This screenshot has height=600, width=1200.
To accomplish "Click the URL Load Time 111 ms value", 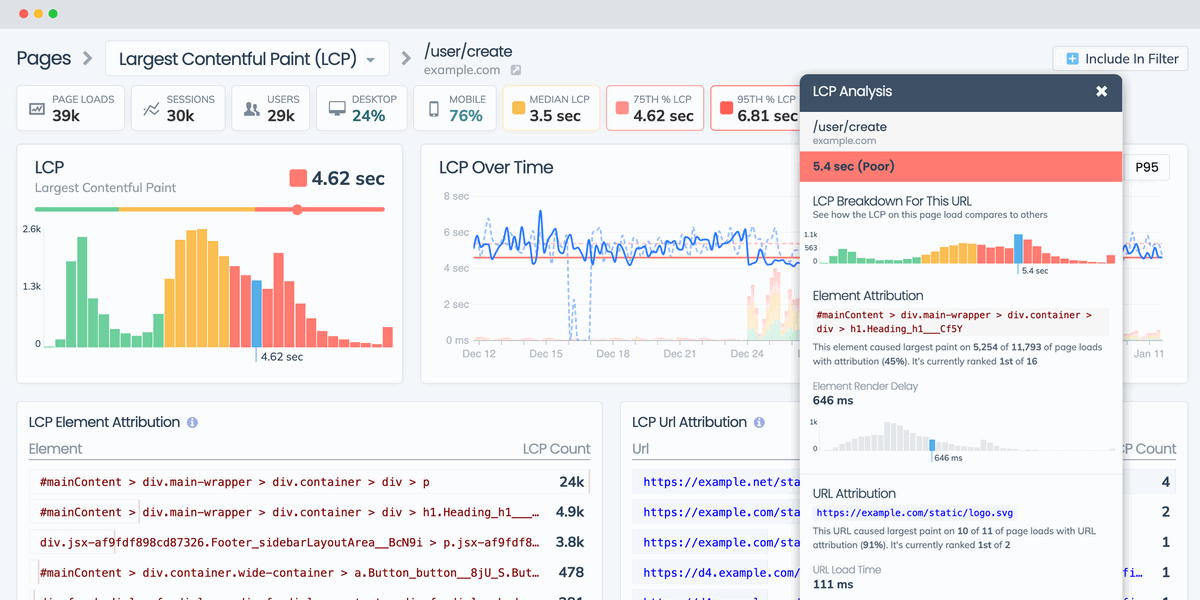I will click(x=833, y=584).
